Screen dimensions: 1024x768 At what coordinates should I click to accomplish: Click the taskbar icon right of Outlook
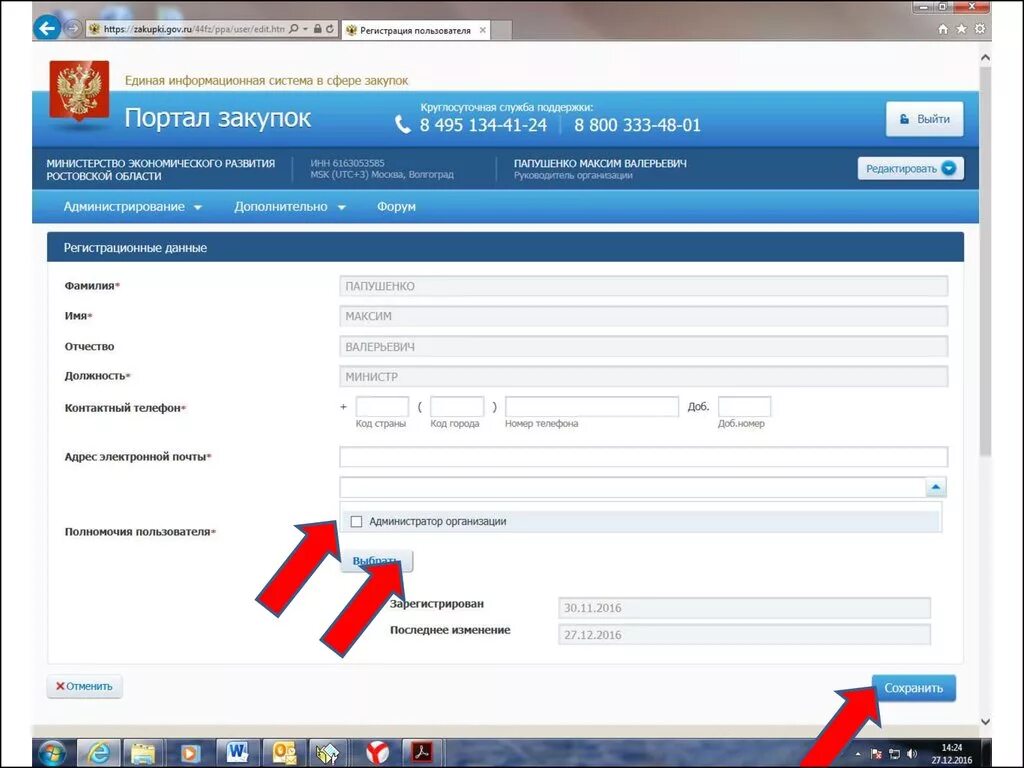tap(329, 754)
